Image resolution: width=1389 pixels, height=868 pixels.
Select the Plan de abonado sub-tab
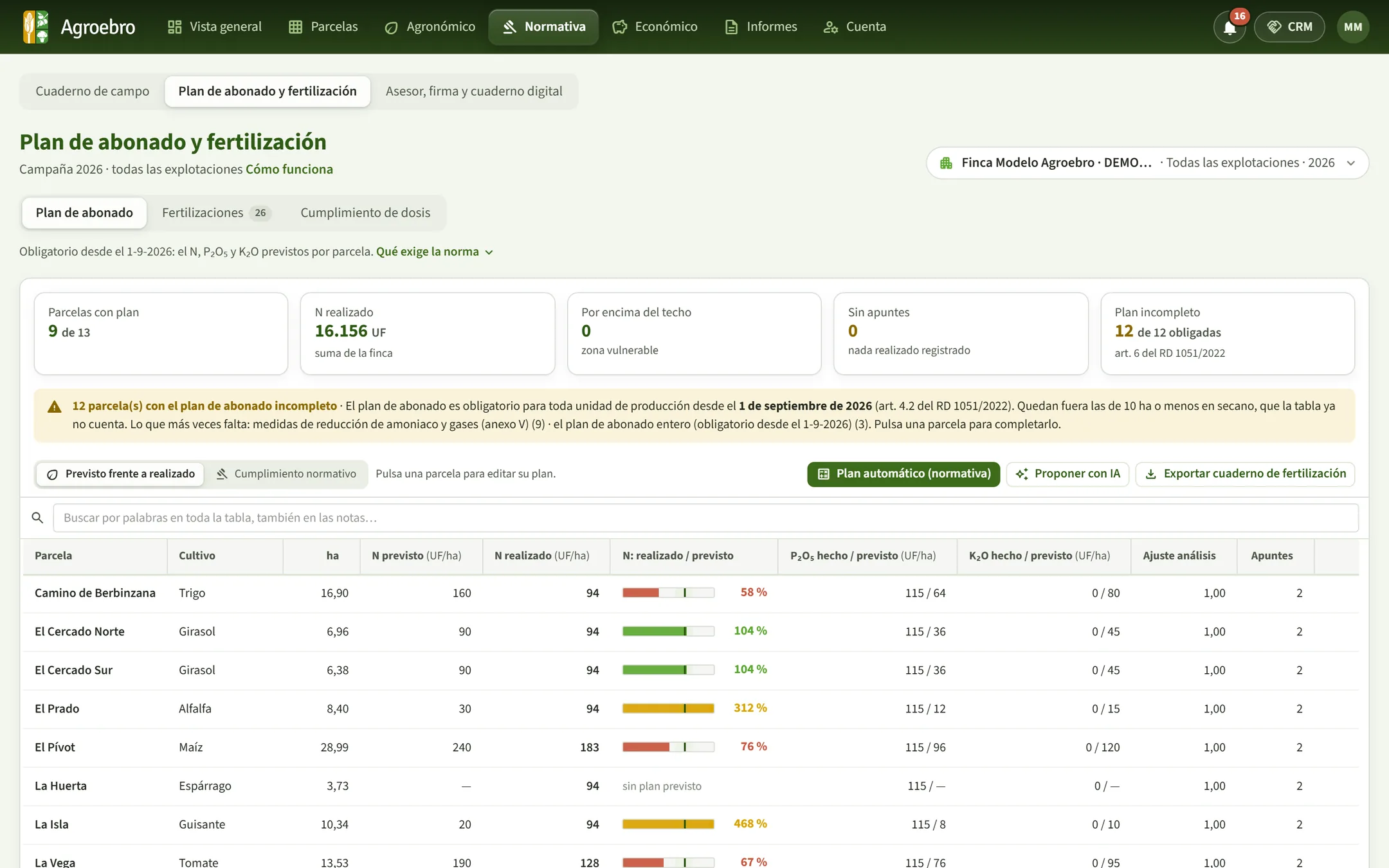84,213
